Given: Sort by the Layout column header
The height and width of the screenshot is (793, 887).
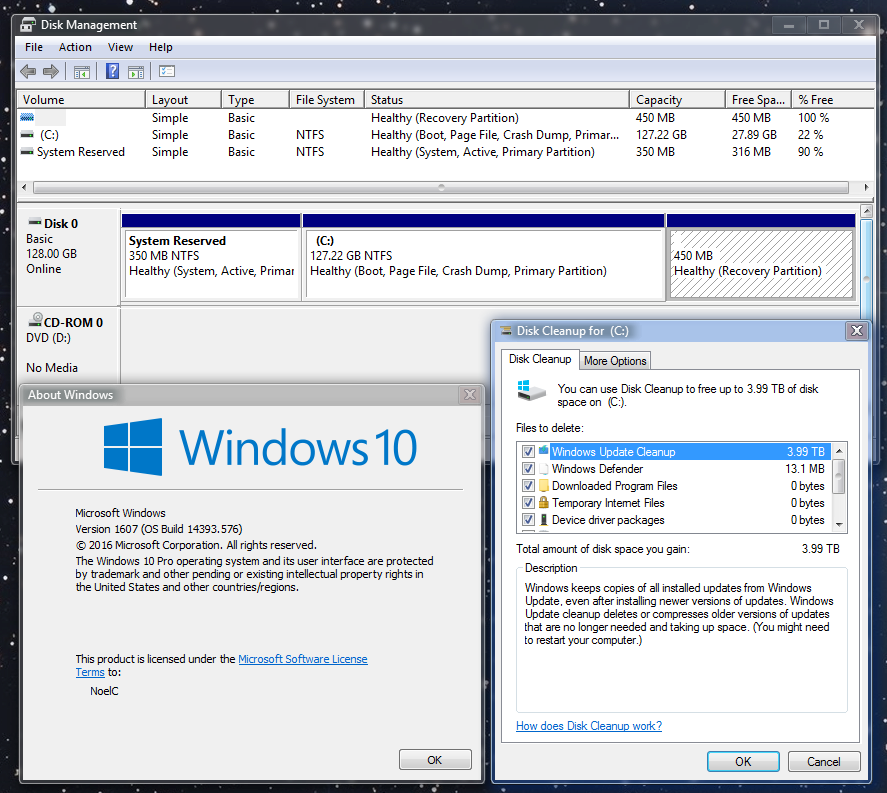Looking at the screenshot, I should click(183, 100).
